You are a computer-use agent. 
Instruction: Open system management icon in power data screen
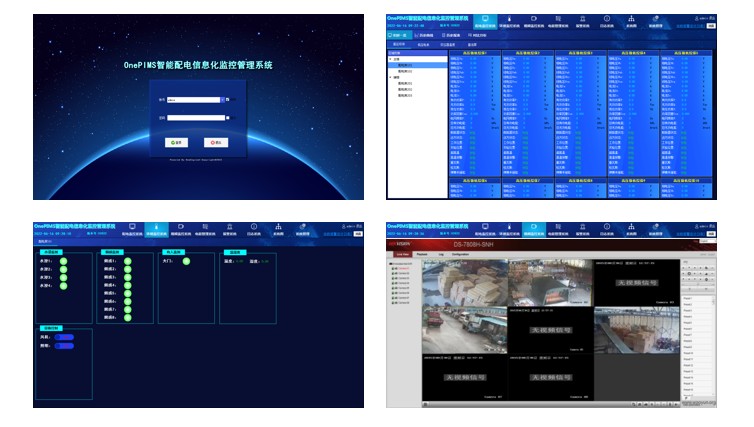tap(655, 19)
